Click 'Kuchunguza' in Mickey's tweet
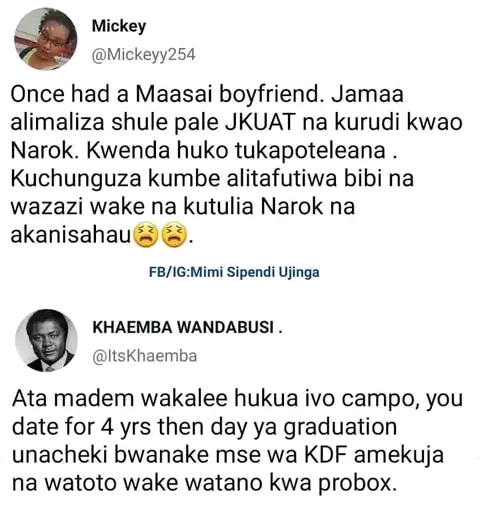Image resolution: width=480 pixels, height=515 pixels. click(x=76, y=179)
